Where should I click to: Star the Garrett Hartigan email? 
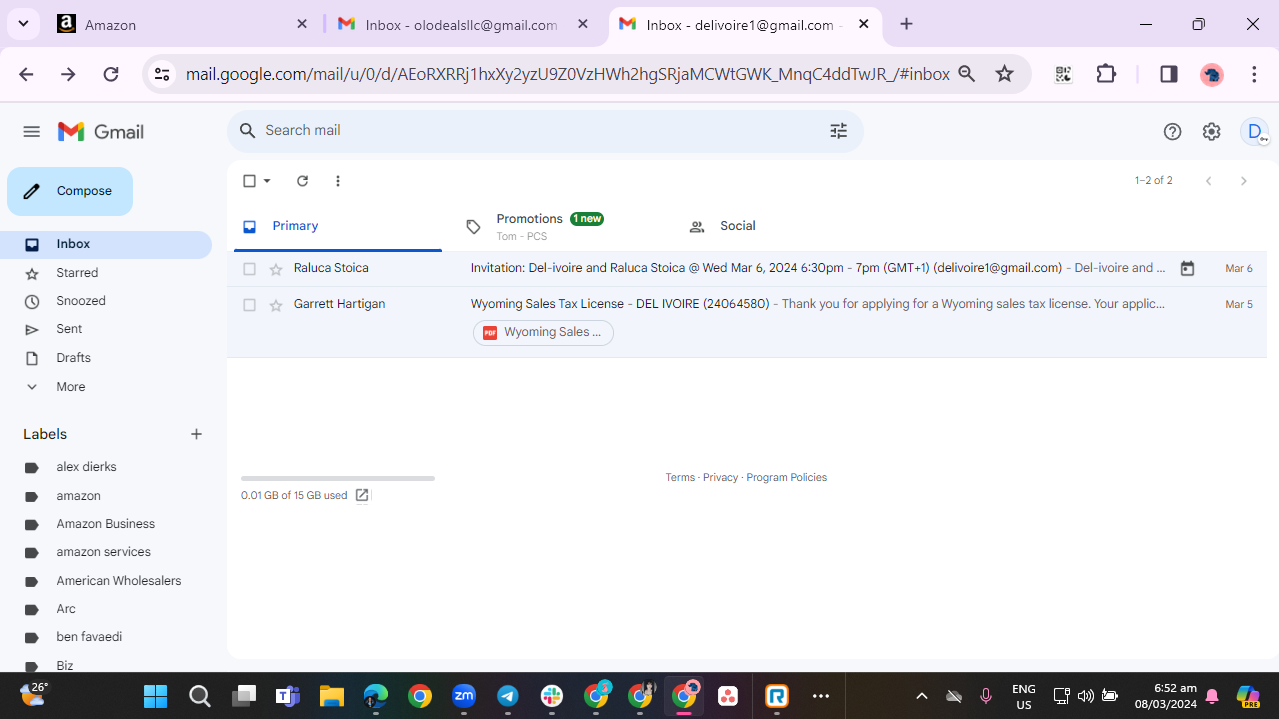click(276, 305)
